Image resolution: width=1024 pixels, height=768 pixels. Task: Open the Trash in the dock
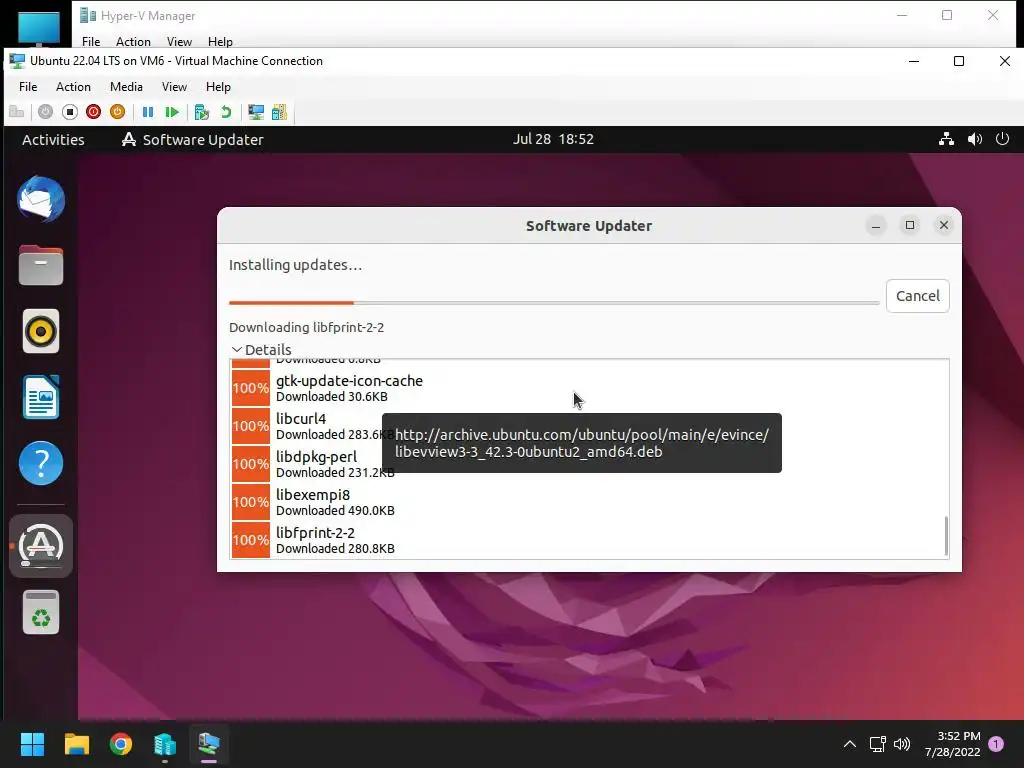click(41, 612)
